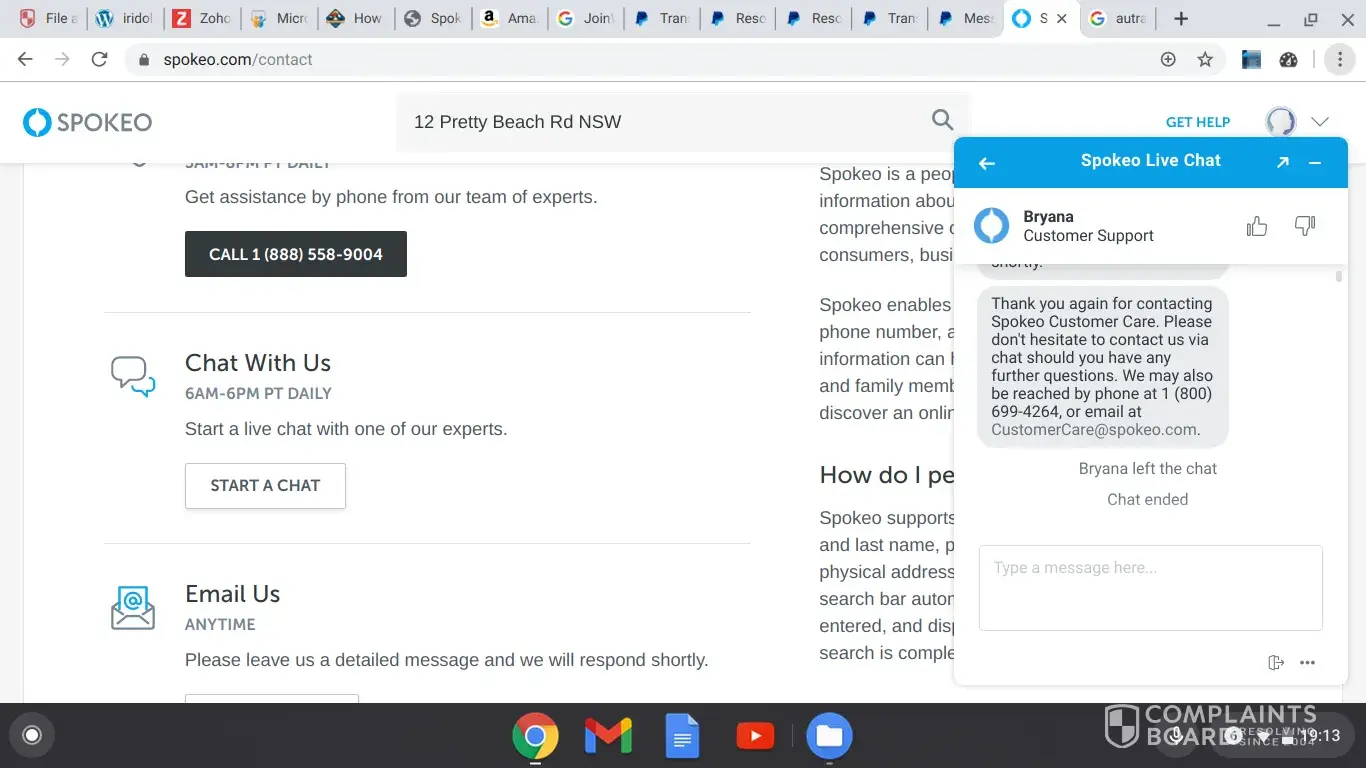Open Gmail from the shelf
Viewport: 1366px width, 768px height.
pyautogui.click(x=608, y=737)
